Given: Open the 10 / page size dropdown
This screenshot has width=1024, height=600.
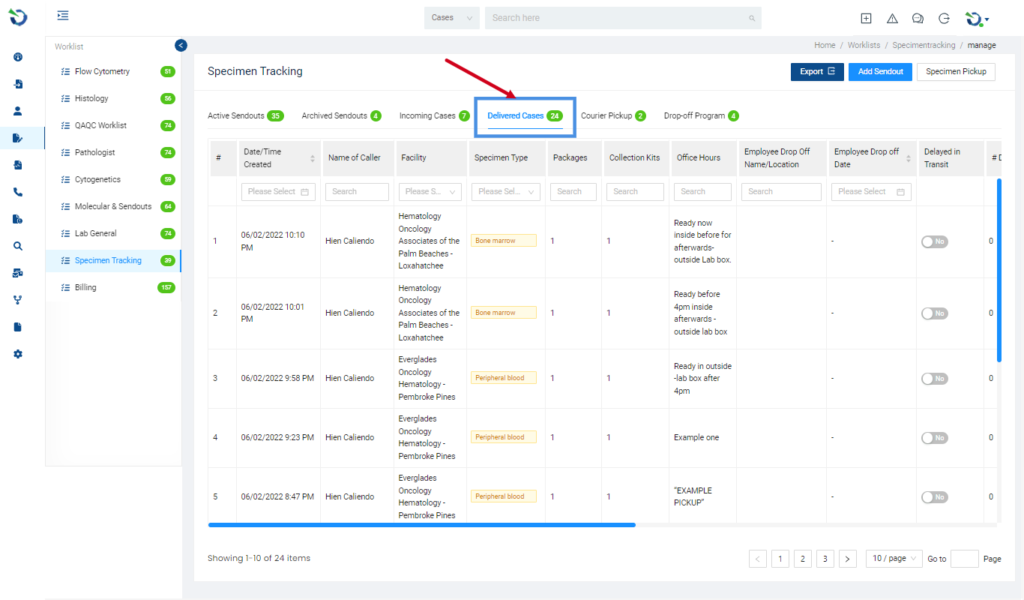Looking at the screenshot, I should coord(894,558).
